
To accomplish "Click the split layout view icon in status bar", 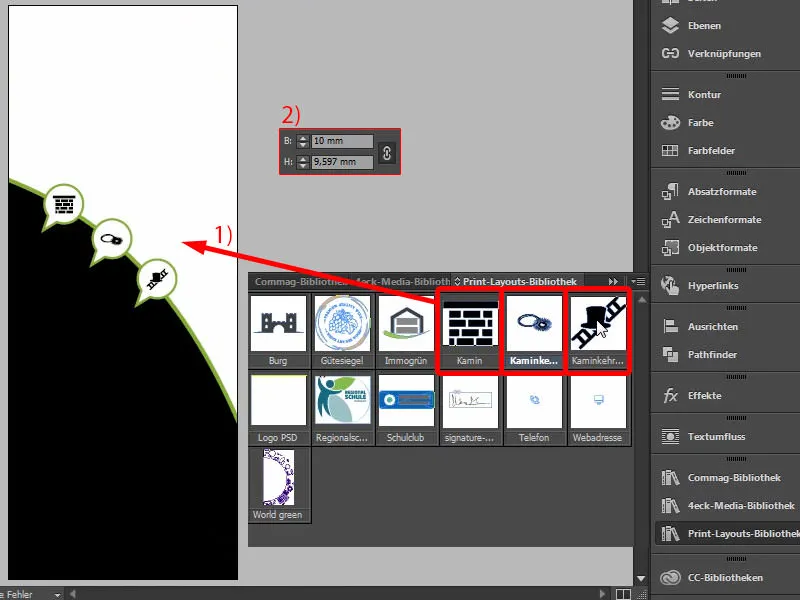I will (623, 594).
